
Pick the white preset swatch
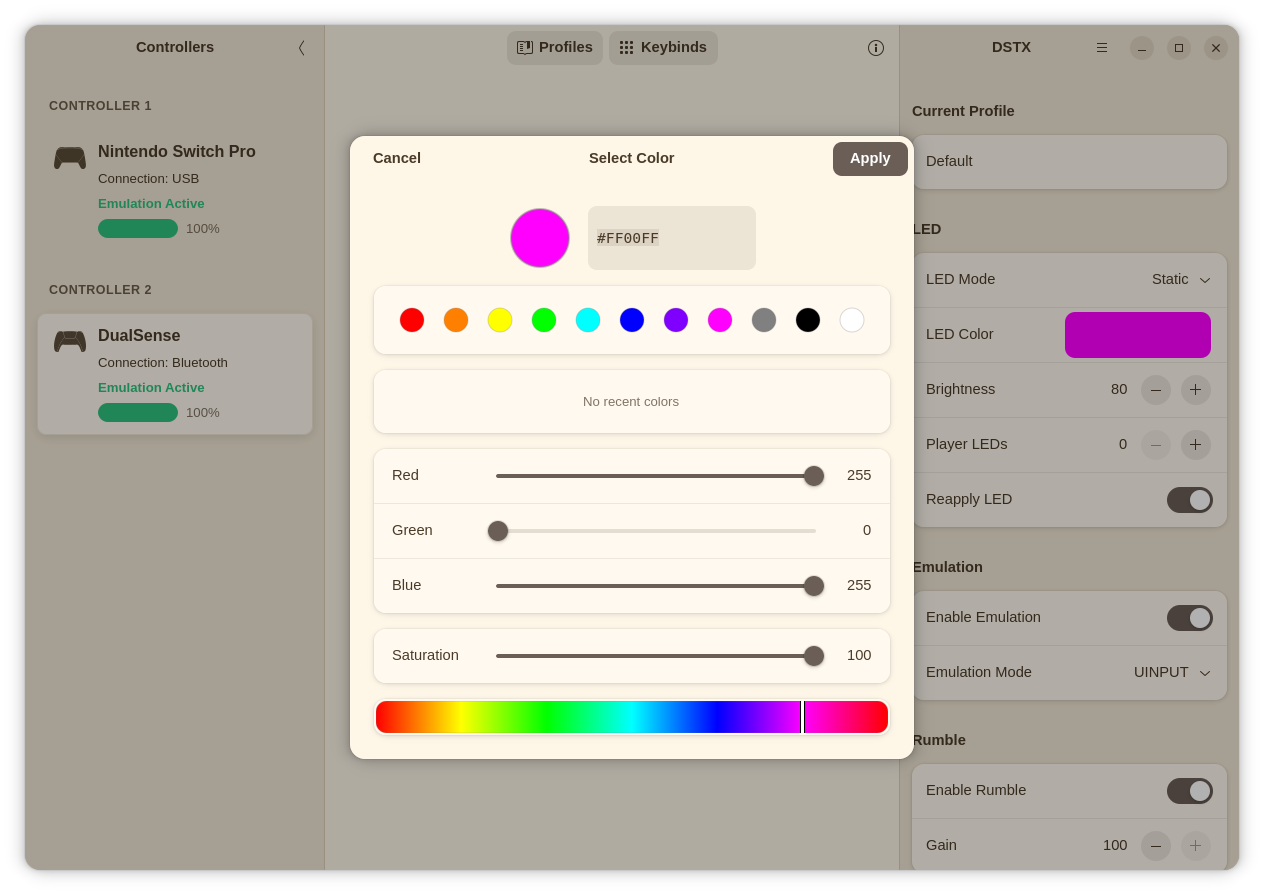[x=852, y=320]
